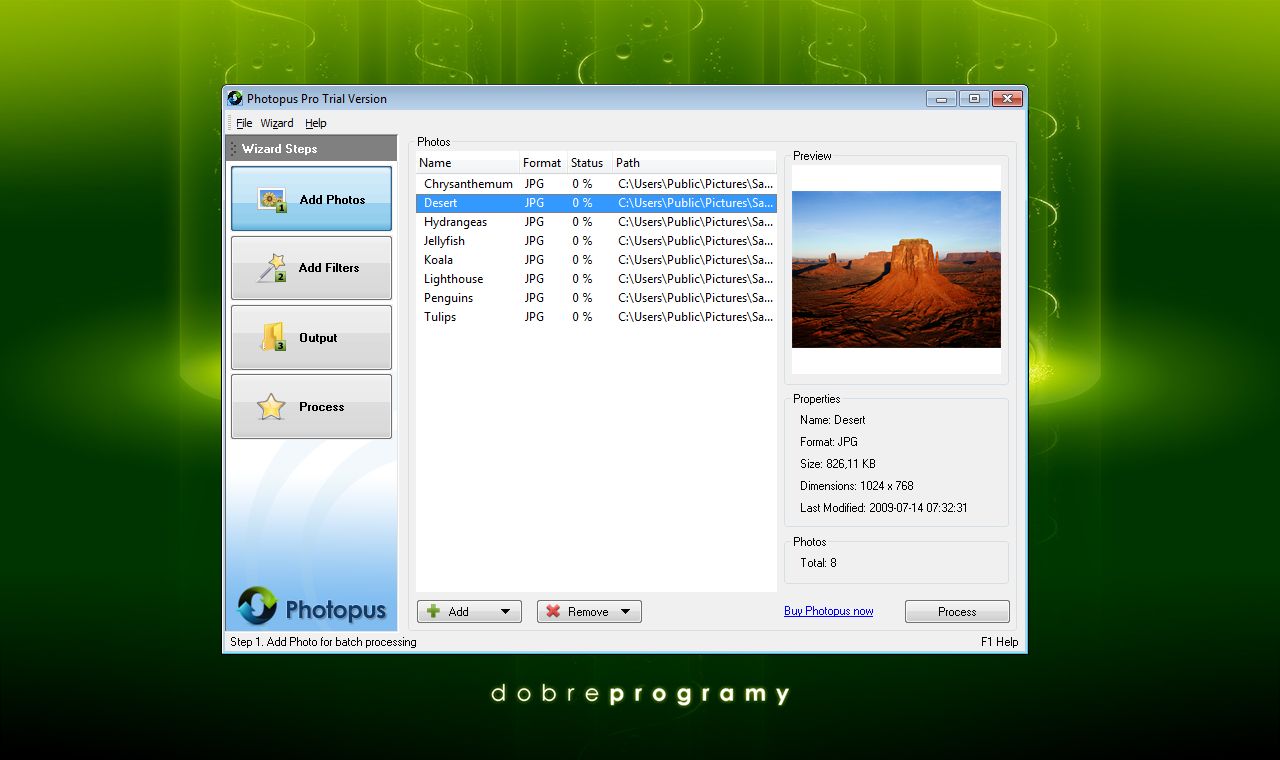1280x760 pixels.
Task: Click the green plus Add icon
Action: click(x=432, y=611)
